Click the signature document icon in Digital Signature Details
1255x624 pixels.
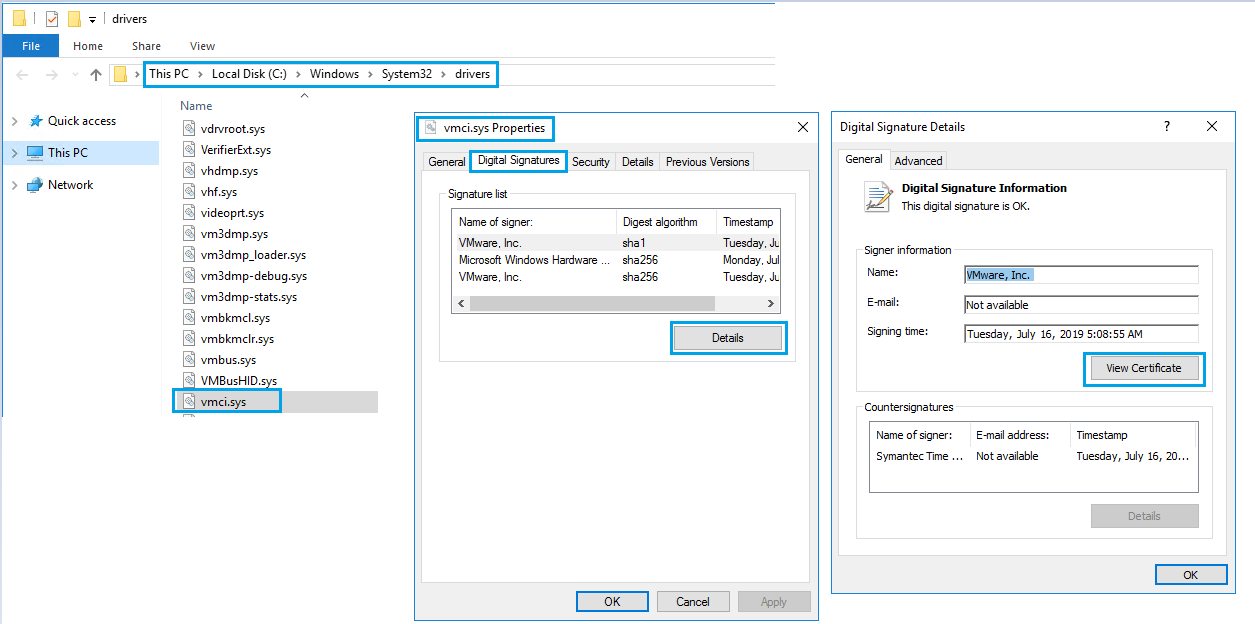pos(877,197)
